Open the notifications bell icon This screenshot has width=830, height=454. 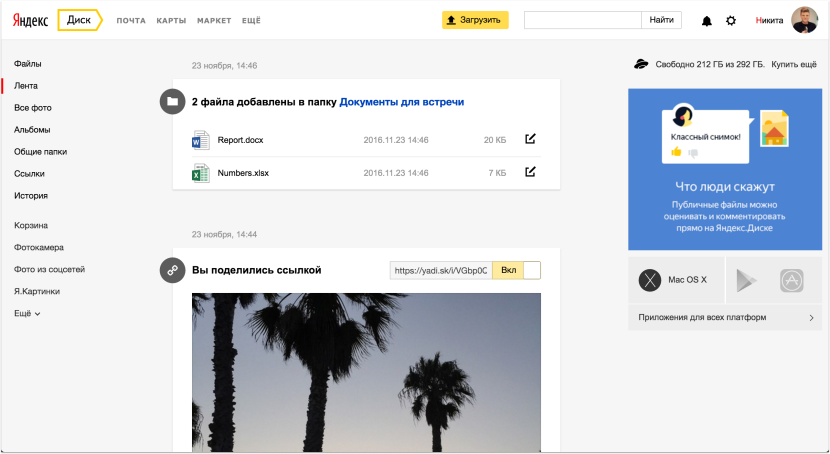707,20
